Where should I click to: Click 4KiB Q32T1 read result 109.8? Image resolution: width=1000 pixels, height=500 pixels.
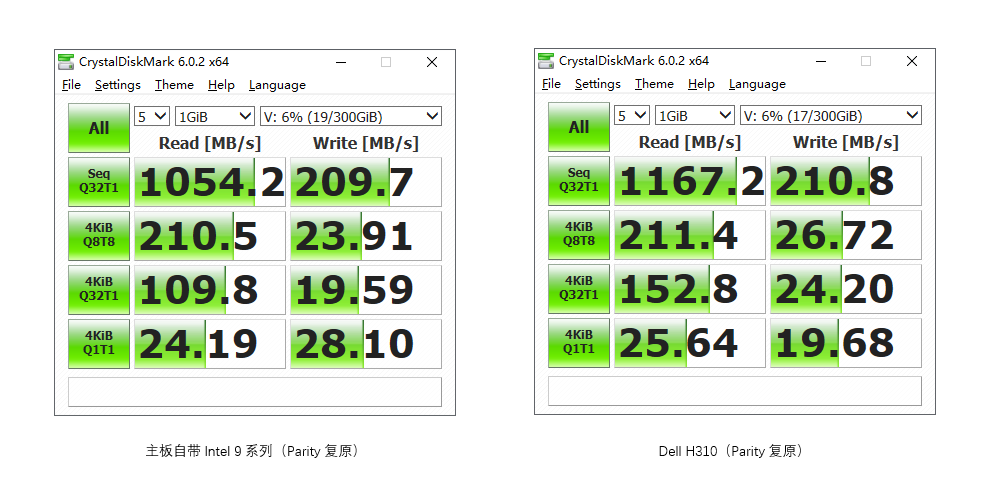[x=210, y=290]
